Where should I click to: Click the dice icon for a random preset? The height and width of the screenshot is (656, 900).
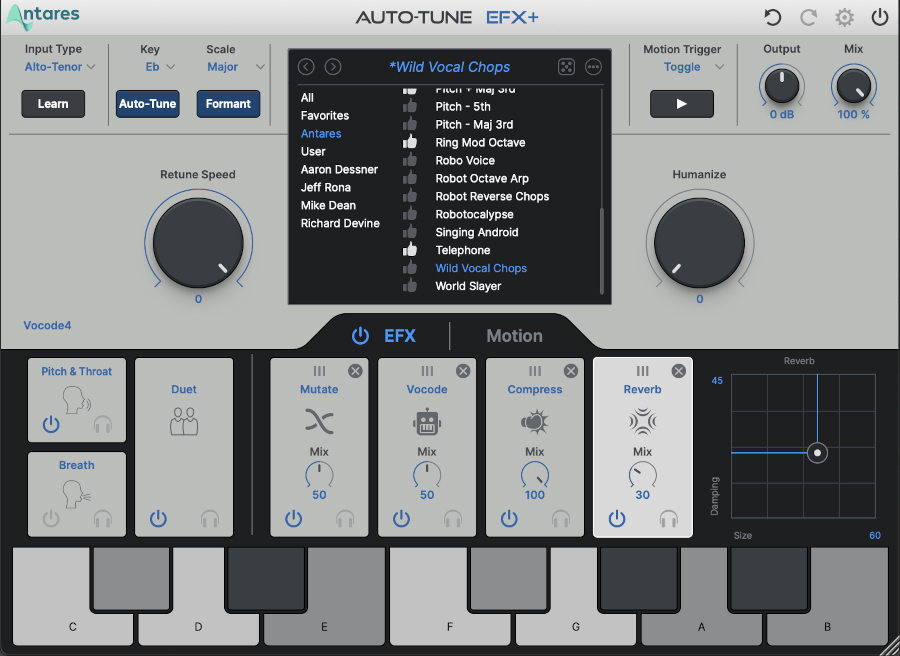click(x=566, y=66)
